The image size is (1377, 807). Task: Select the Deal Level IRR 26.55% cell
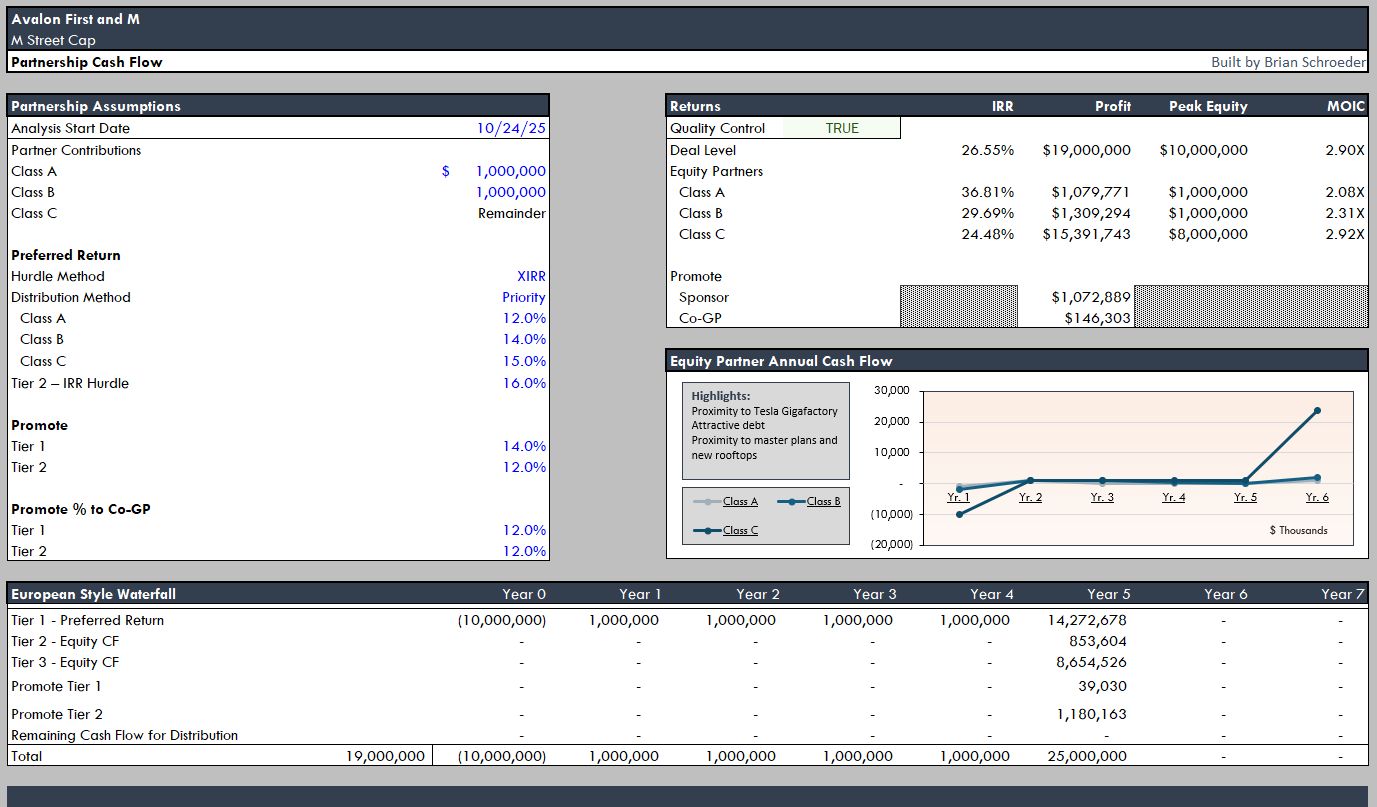(x=988, y=150)
